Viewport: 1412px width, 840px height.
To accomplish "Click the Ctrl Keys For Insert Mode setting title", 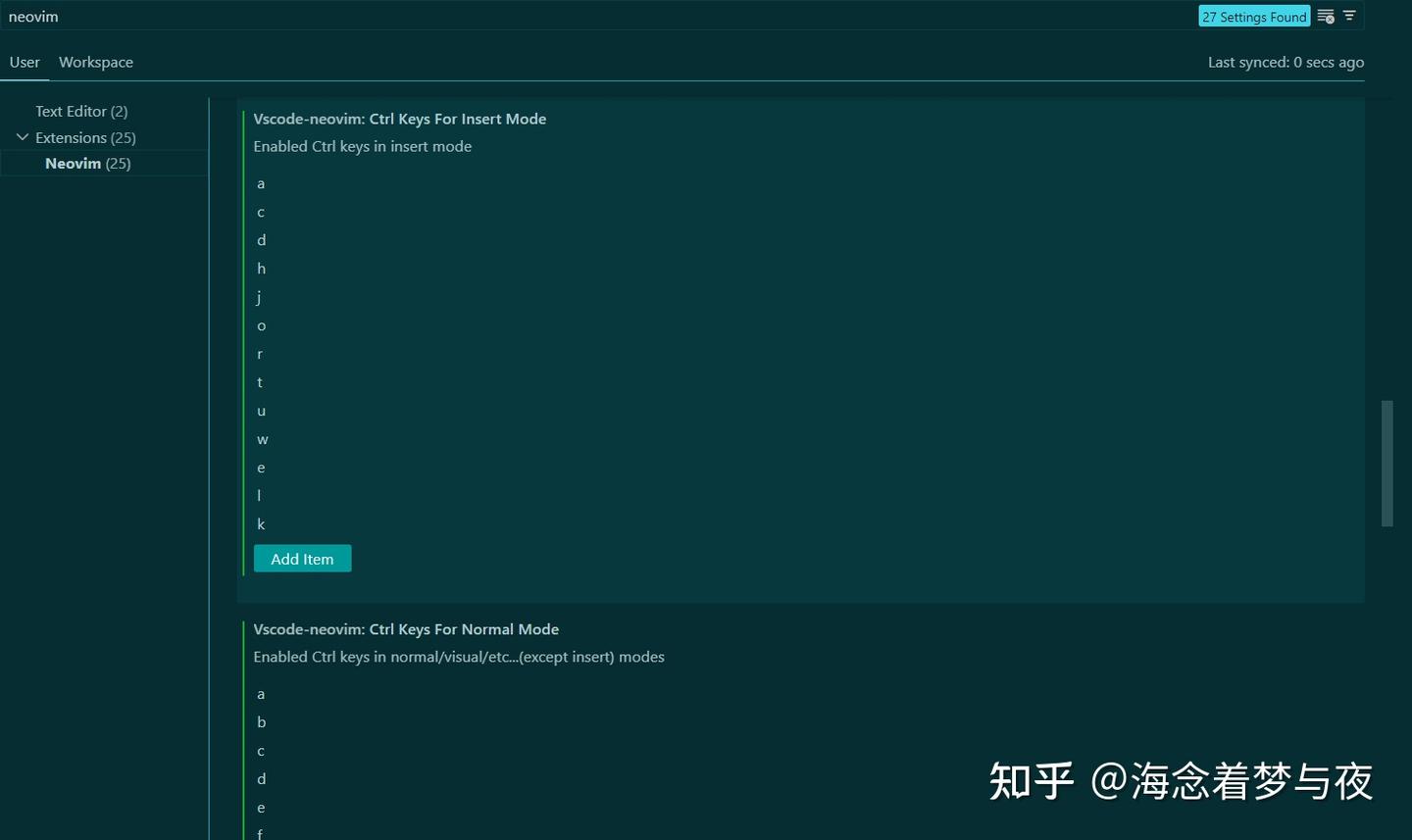I will click(x=400, y=119).
